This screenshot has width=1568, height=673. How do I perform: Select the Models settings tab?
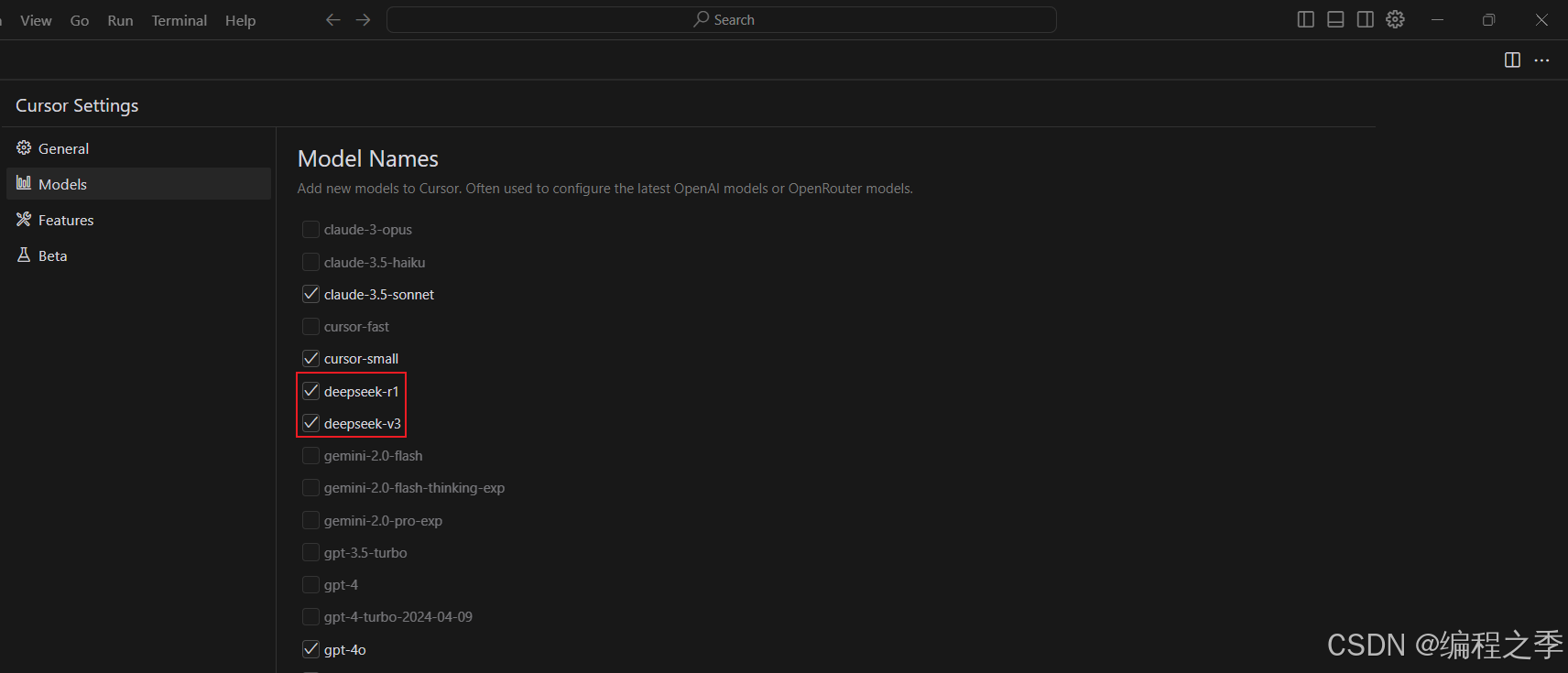(138, 184)
